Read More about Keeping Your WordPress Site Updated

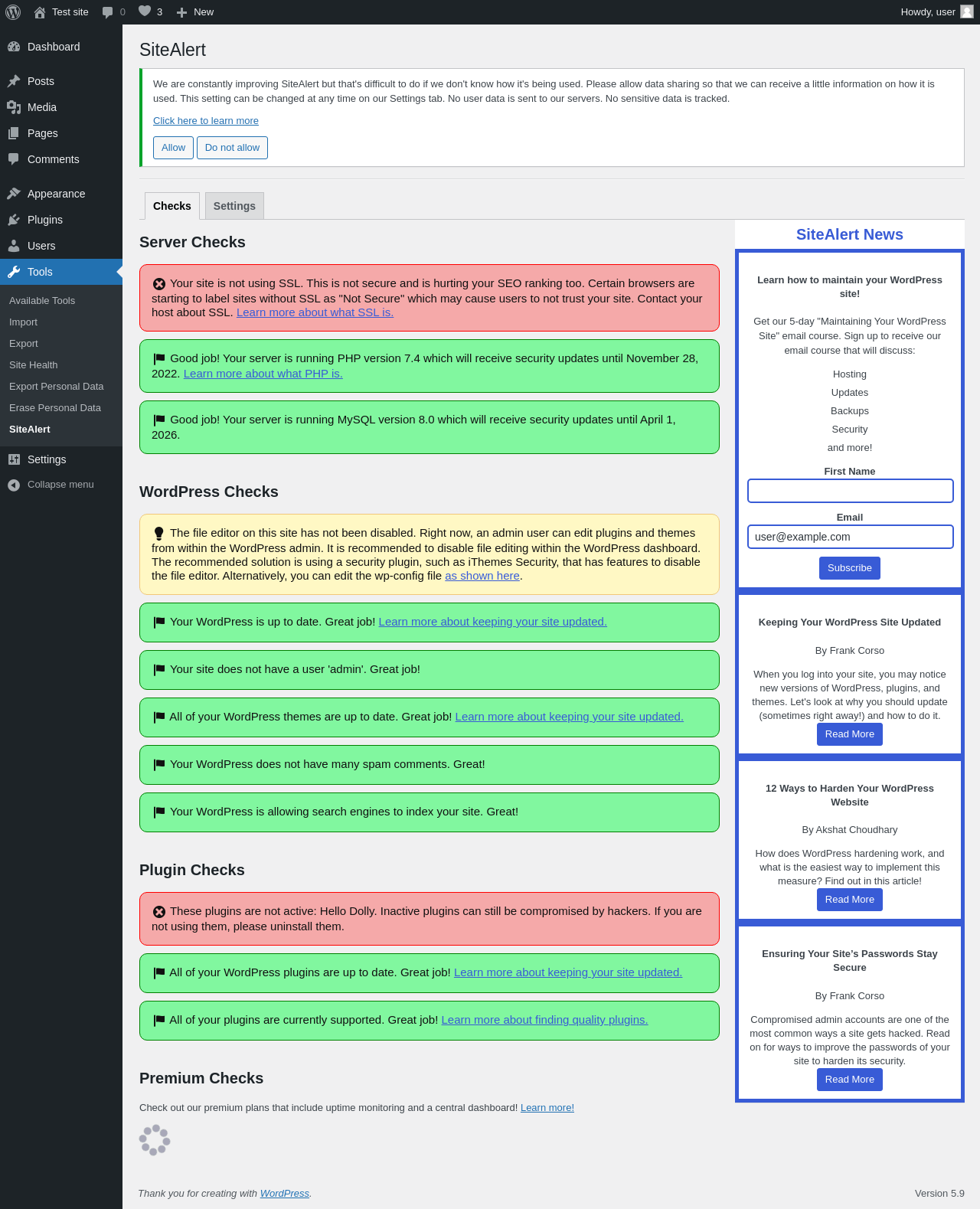click(x=850, y=734)
